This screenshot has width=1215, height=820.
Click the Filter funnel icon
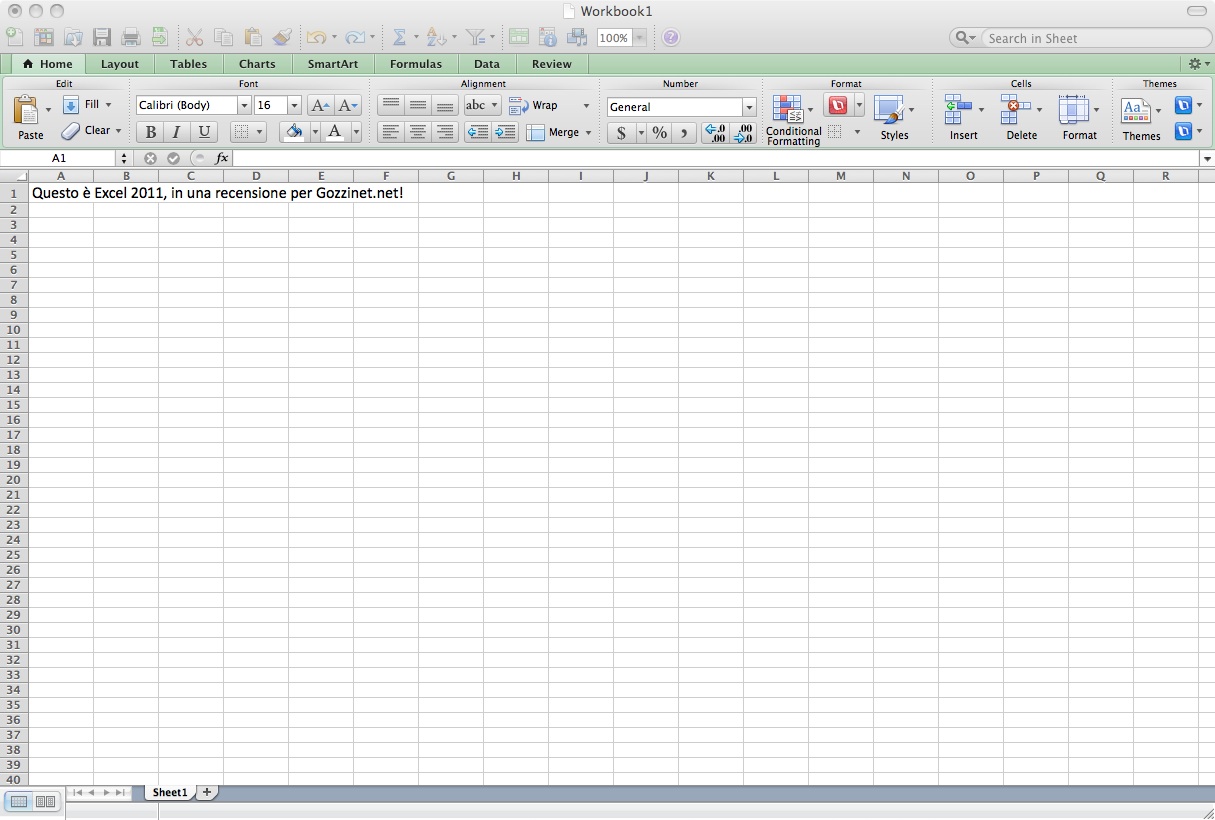[475, 38]
